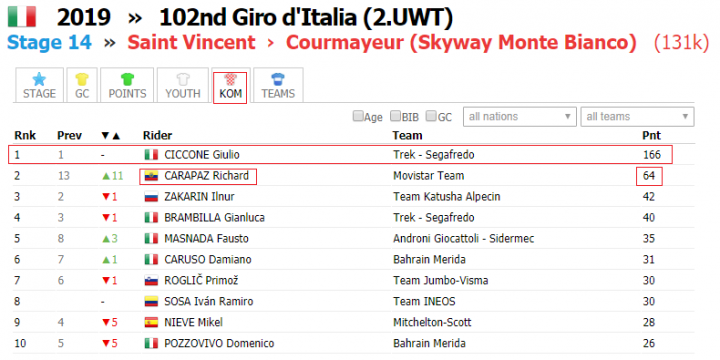Click the 2019 year link
The image size is (720, 360).
click(x=84, y=17)
